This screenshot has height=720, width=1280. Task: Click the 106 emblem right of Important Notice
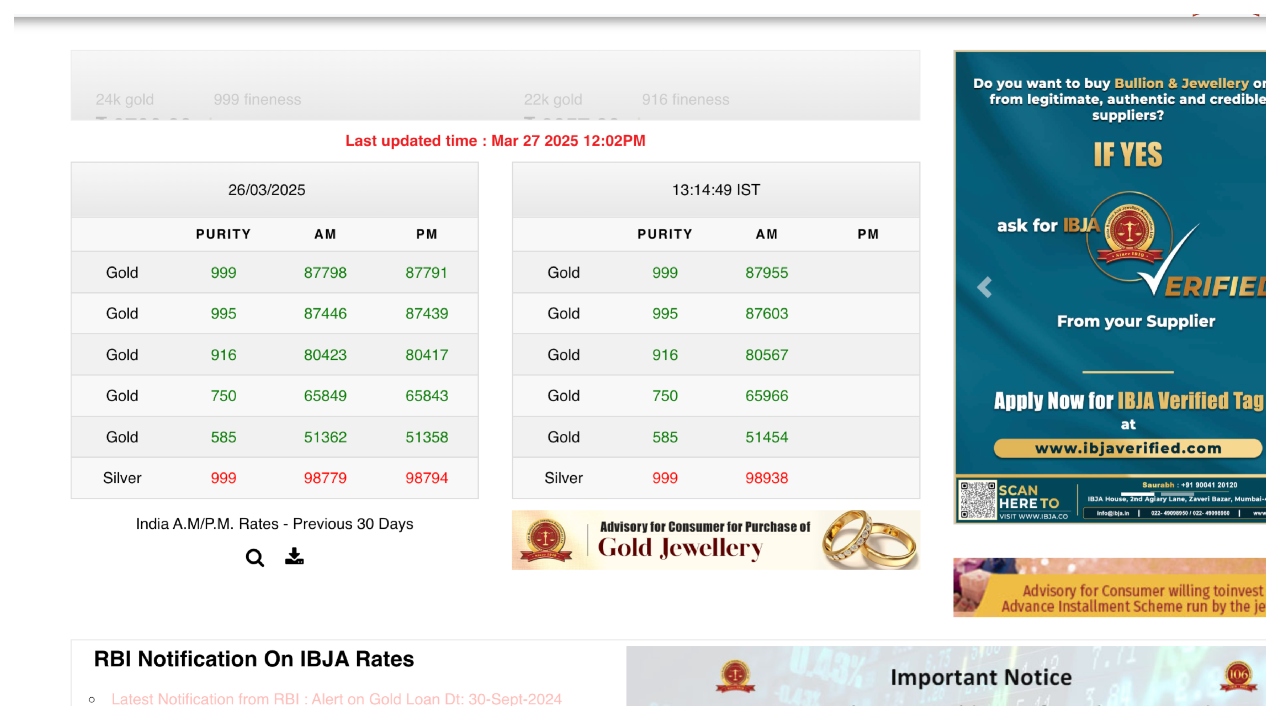click(1238, 677)
